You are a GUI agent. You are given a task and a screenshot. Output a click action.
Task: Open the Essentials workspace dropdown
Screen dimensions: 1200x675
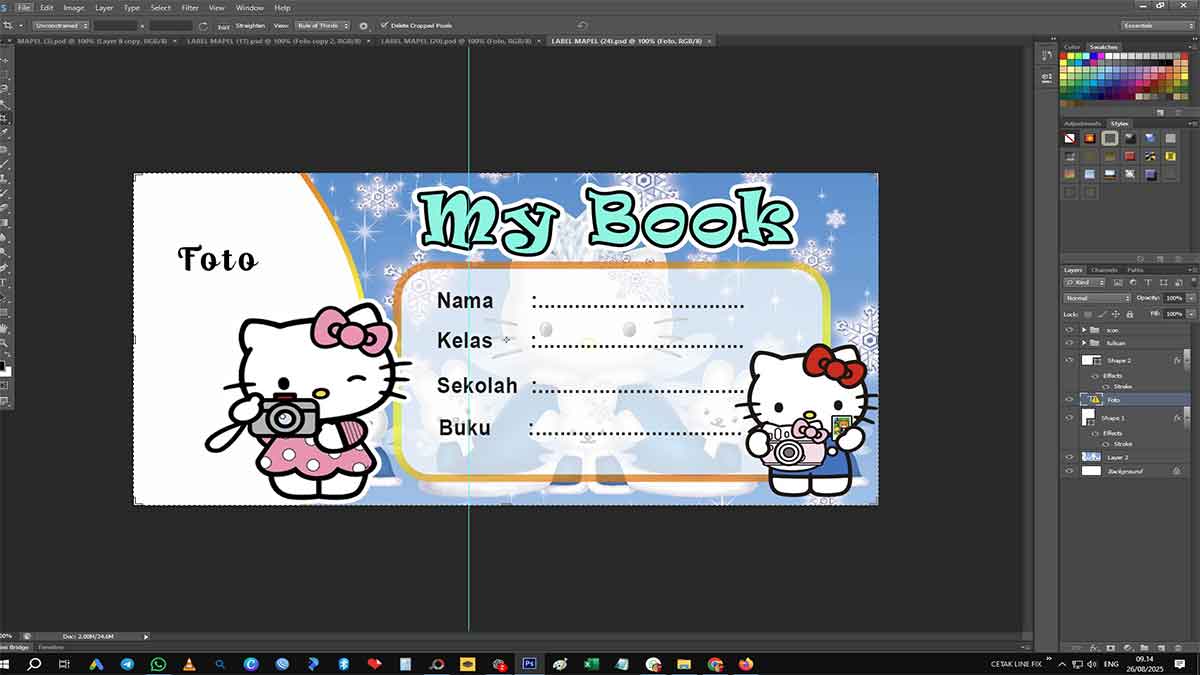point(1155,25)
